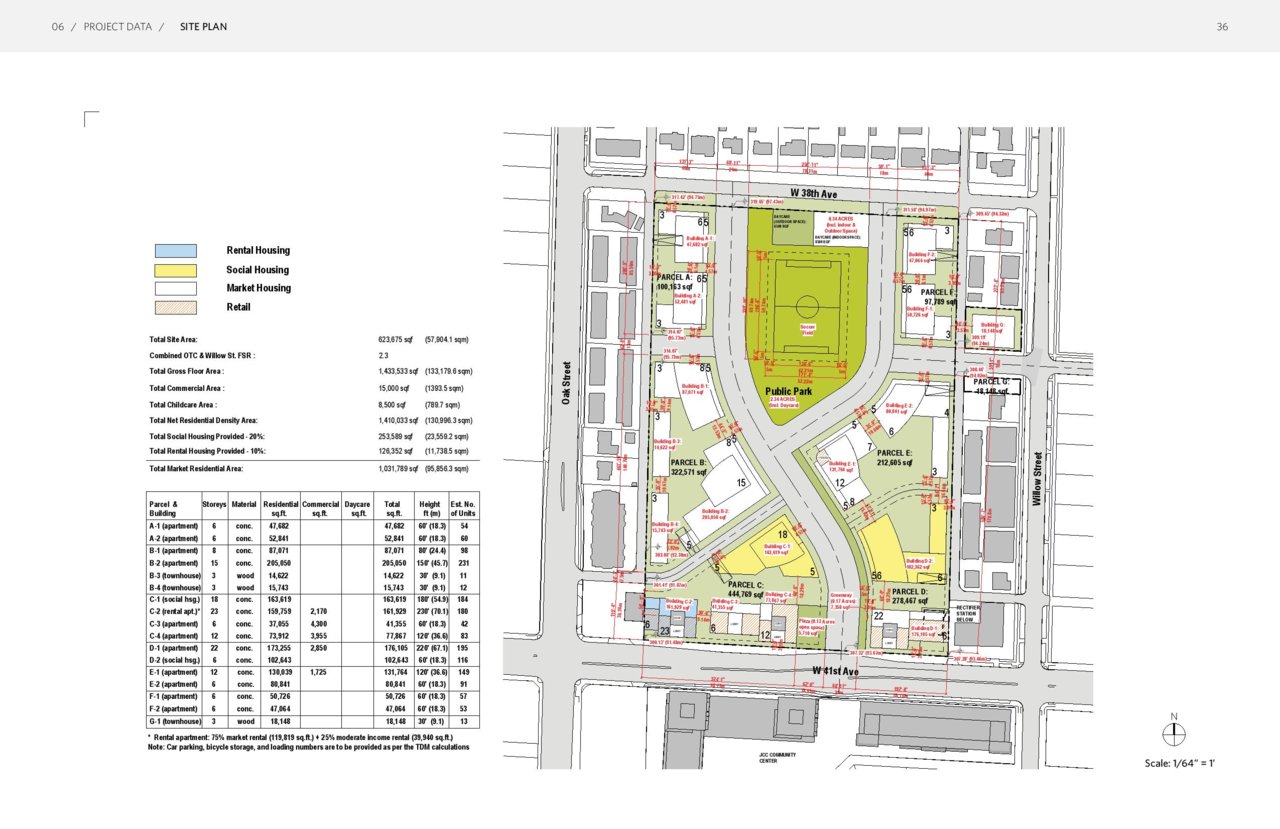Click the 'Oak Street' label on the map
1280x829 pixels.
566,384
